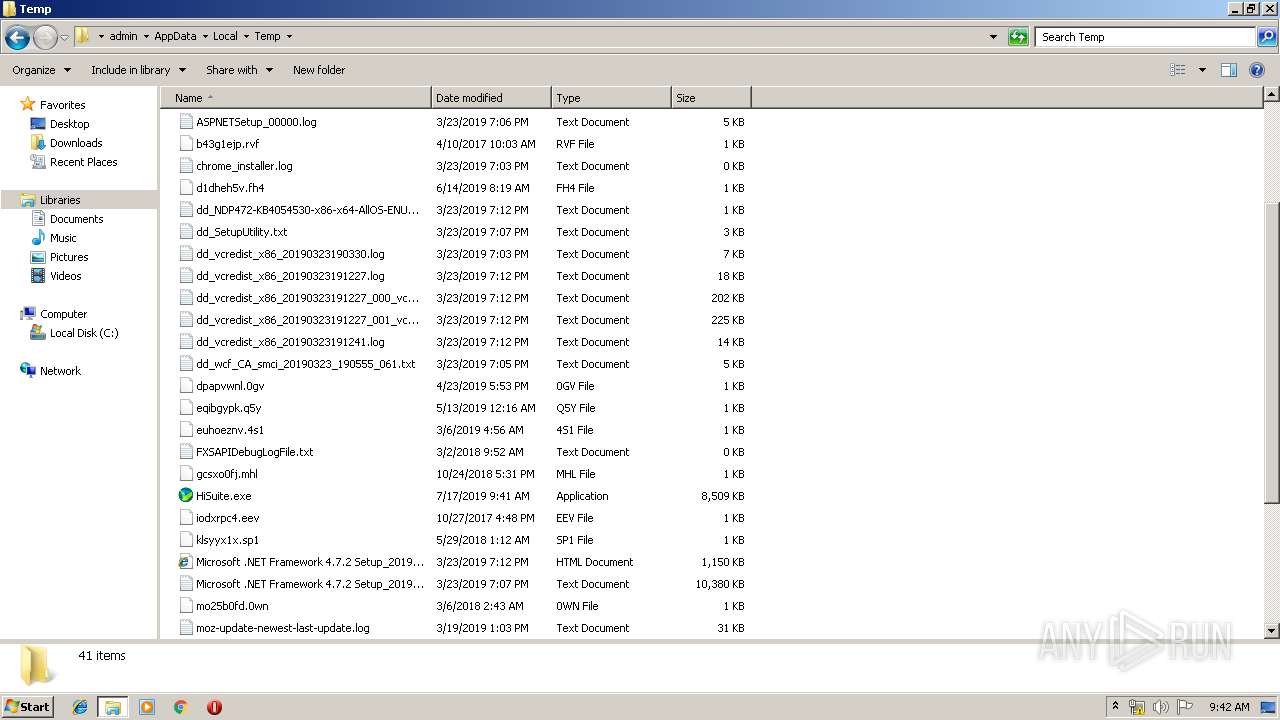Image resolution: width=1280 pixels, height=720 pixels.
Task: Click the Change your view icon
Action: [x=1178, y=70]
